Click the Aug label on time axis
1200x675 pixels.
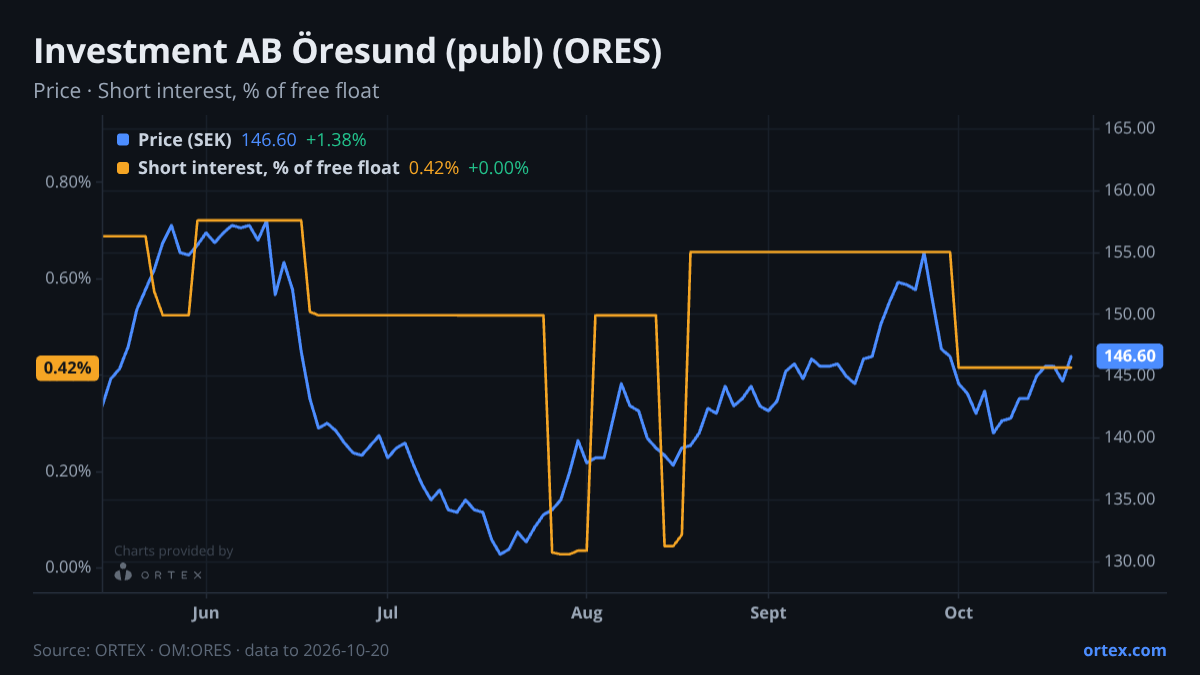point(587,612)
